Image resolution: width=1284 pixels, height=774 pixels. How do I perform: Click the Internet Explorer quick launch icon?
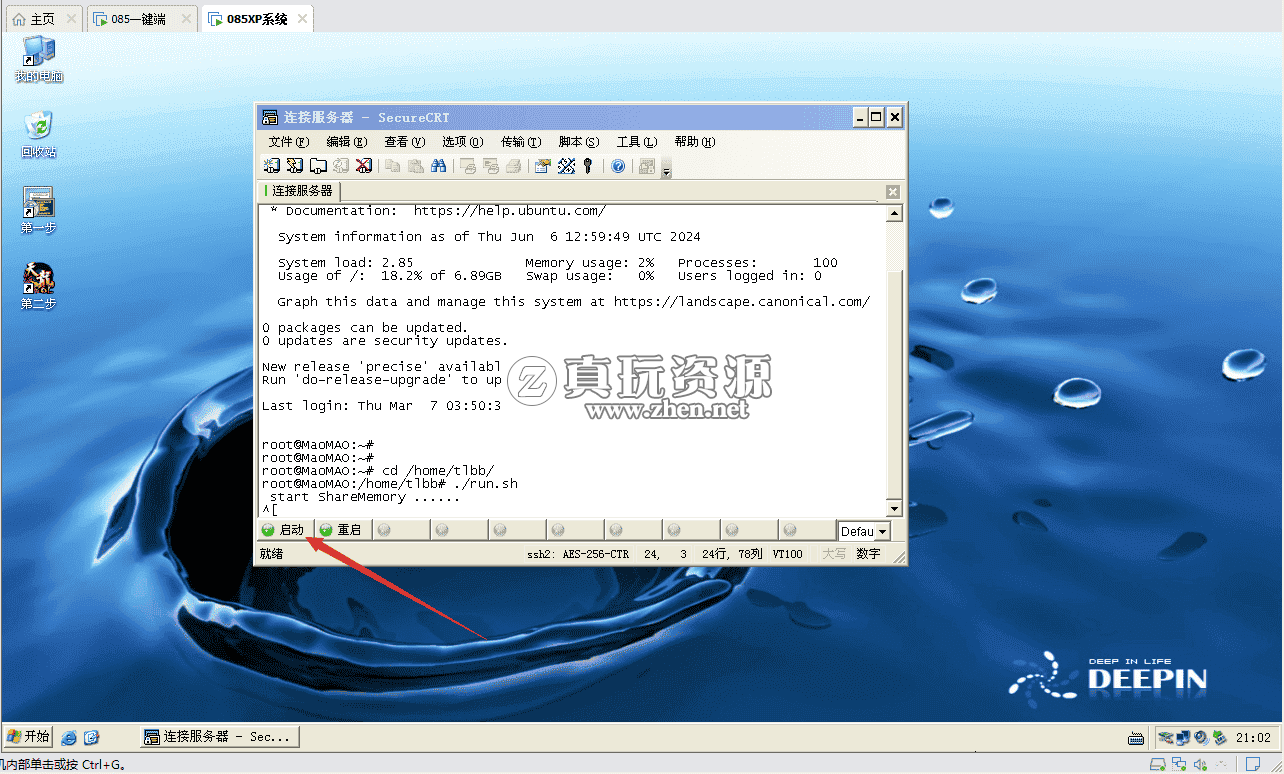pyautogui.click(x=69, y=738)
